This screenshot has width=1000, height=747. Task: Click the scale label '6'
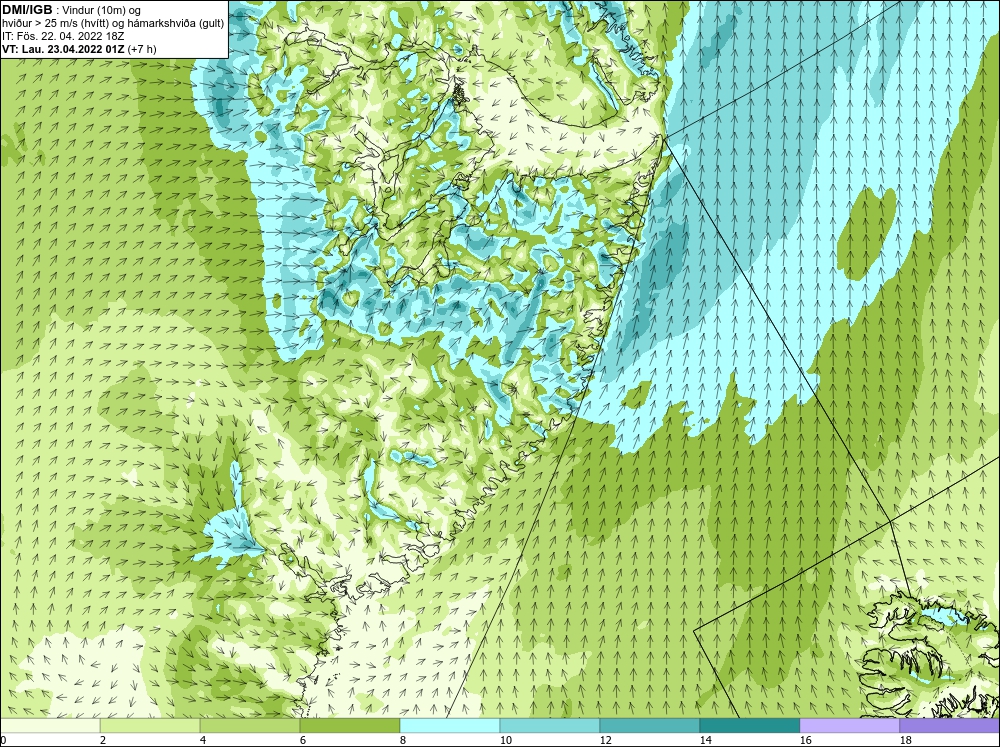(304, 740)
